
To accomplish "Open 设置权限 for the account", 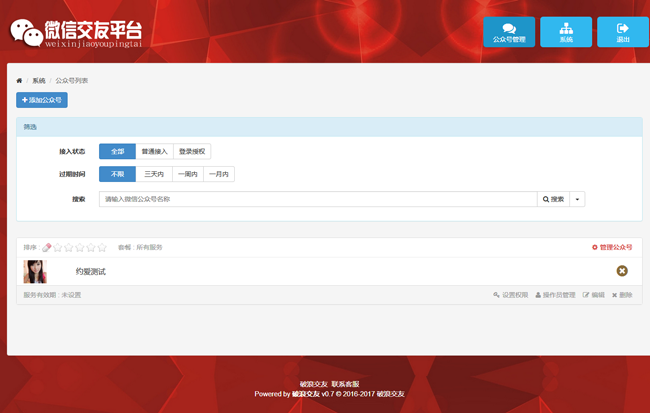I will point(510,295).
